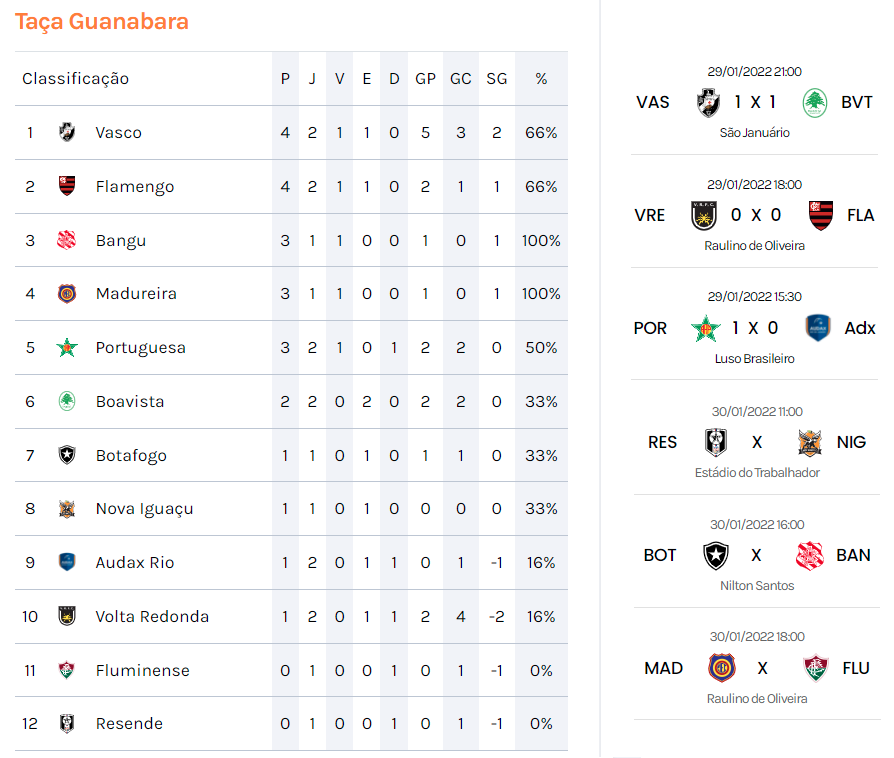
Task: Click the Vasco crest in standings table
Action: [x=67, y=132]
